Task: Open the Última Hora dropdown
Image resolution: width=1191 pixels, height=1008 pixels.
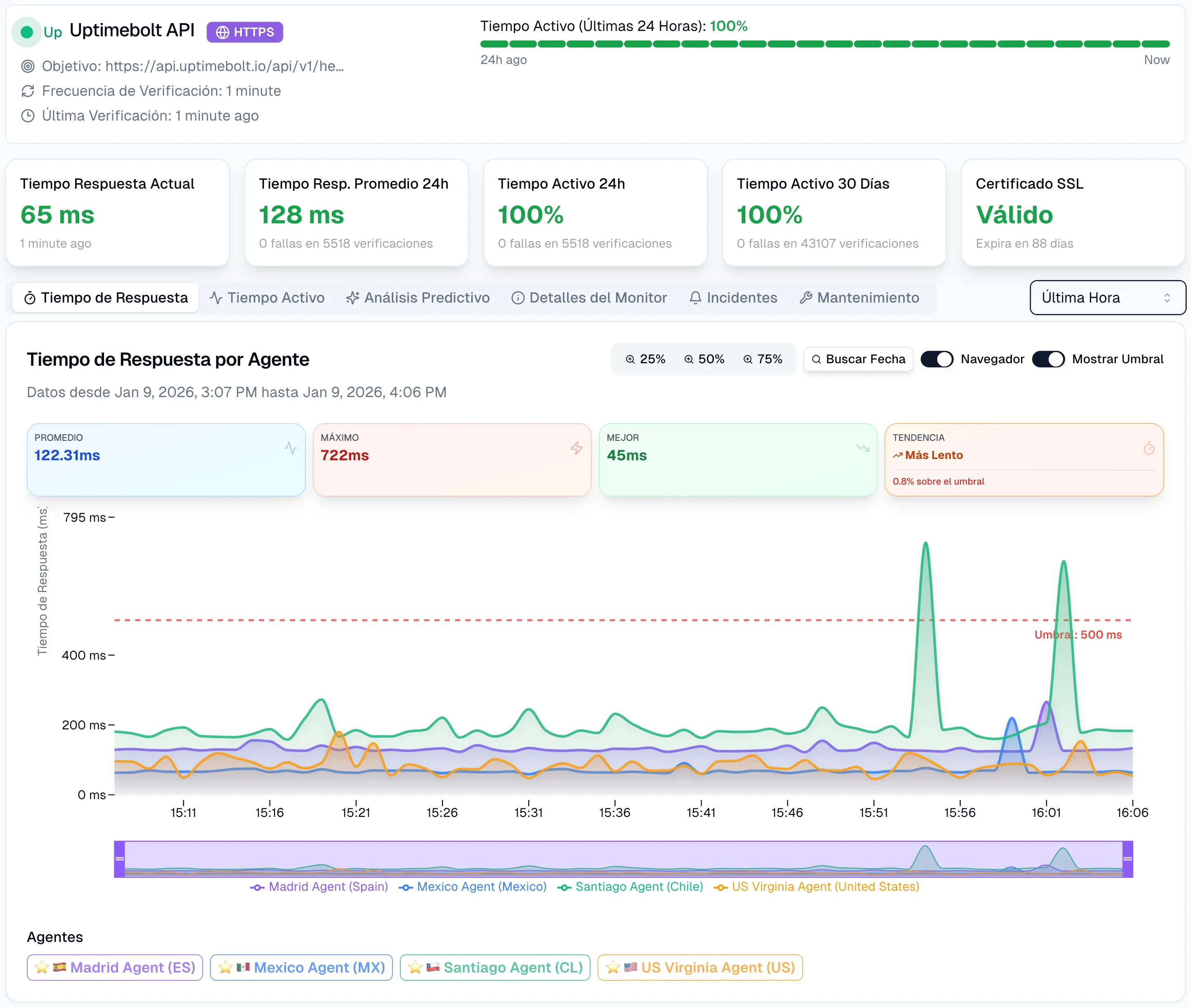Action: tap(1107, 298)
